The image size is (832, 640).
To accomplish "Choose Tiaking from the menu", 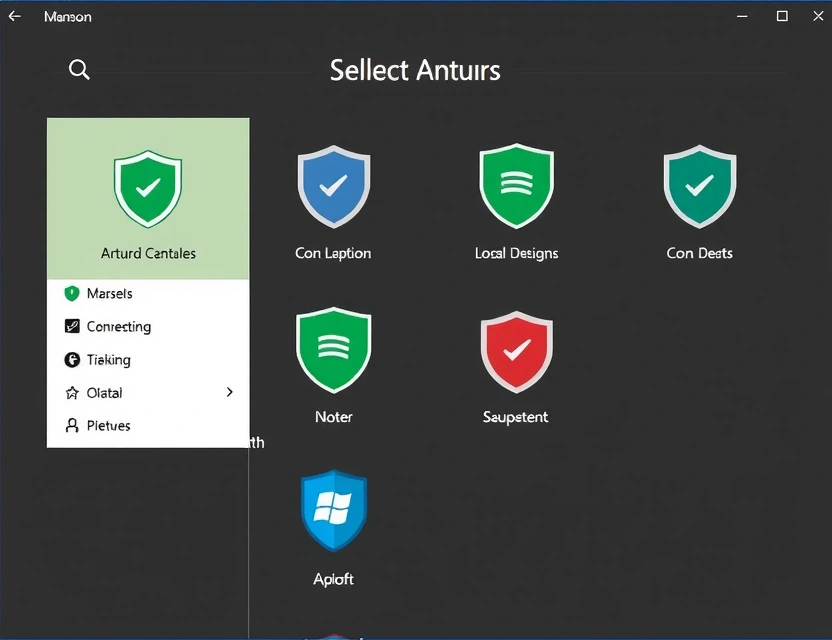I will point(148,360).
